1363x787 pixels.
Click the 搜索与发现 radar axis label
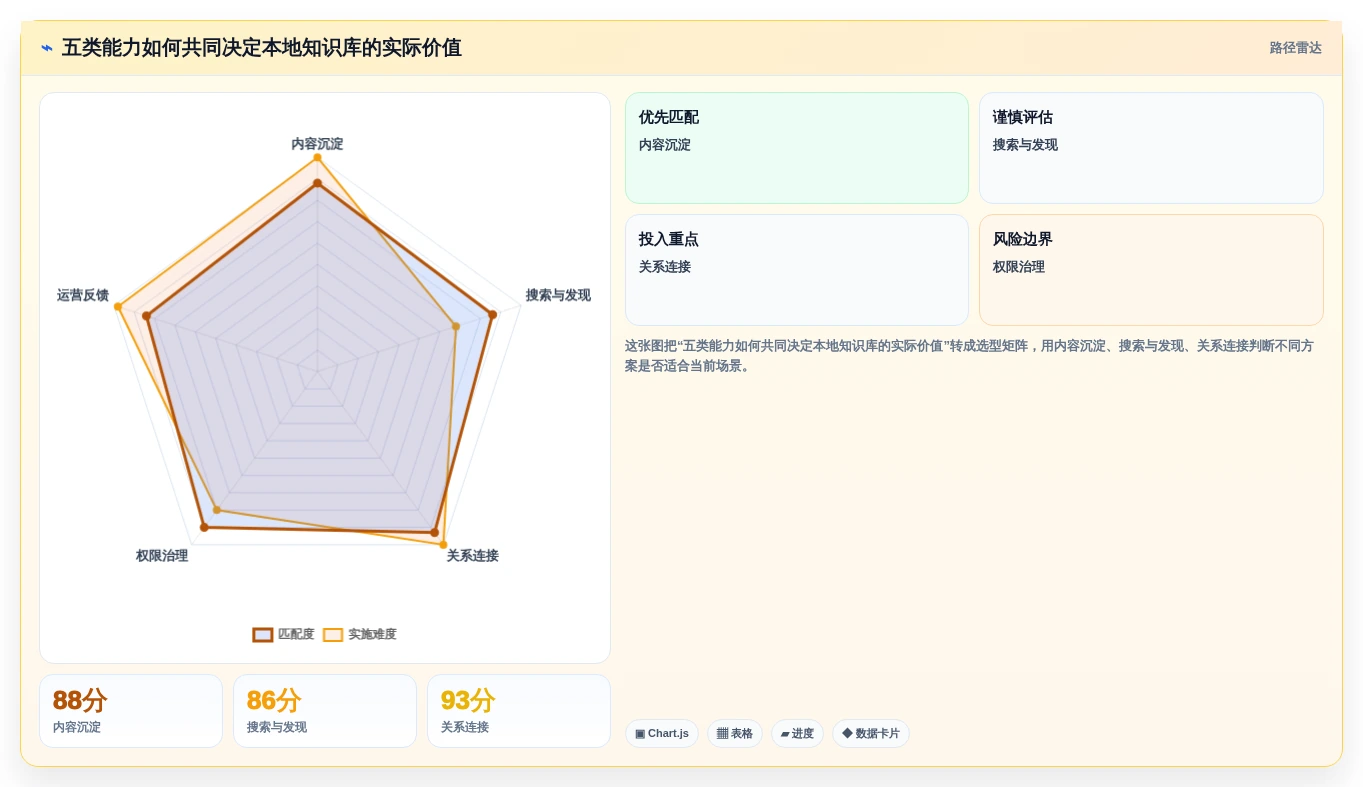point(558,295)
